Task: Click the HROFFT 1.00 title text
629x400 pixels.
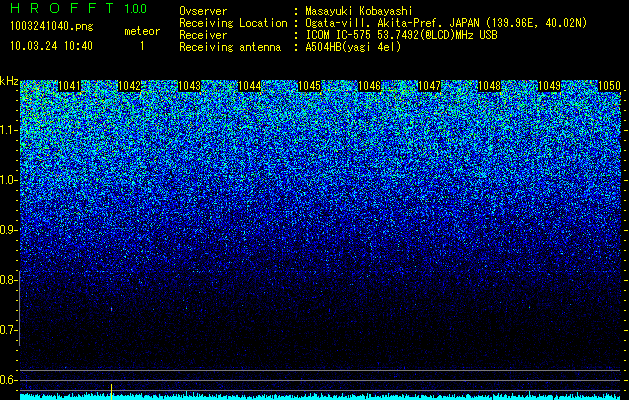Action: pos(79,8)
